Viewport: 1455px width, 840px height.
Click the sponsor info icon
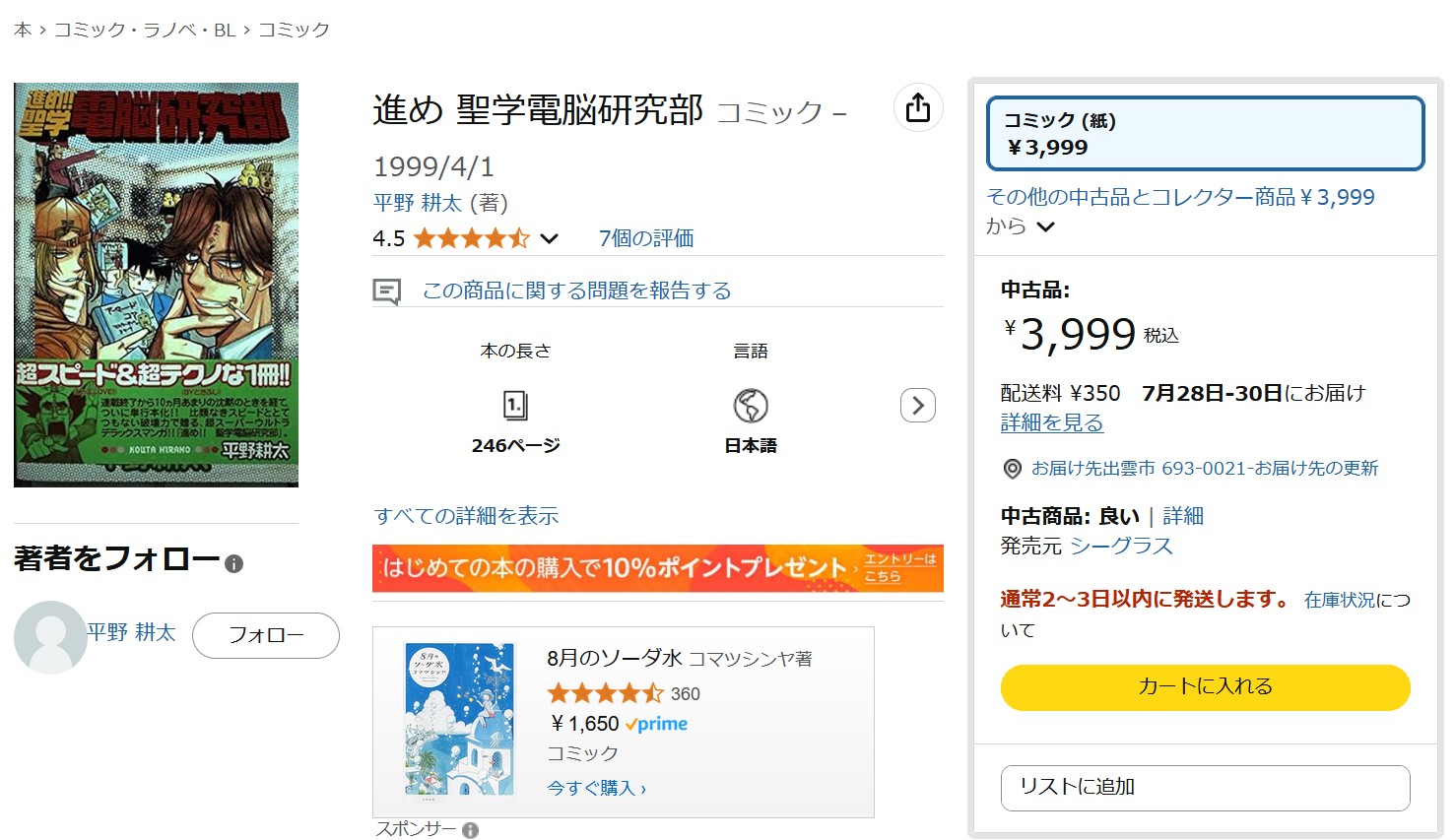(x=471, y=830)
